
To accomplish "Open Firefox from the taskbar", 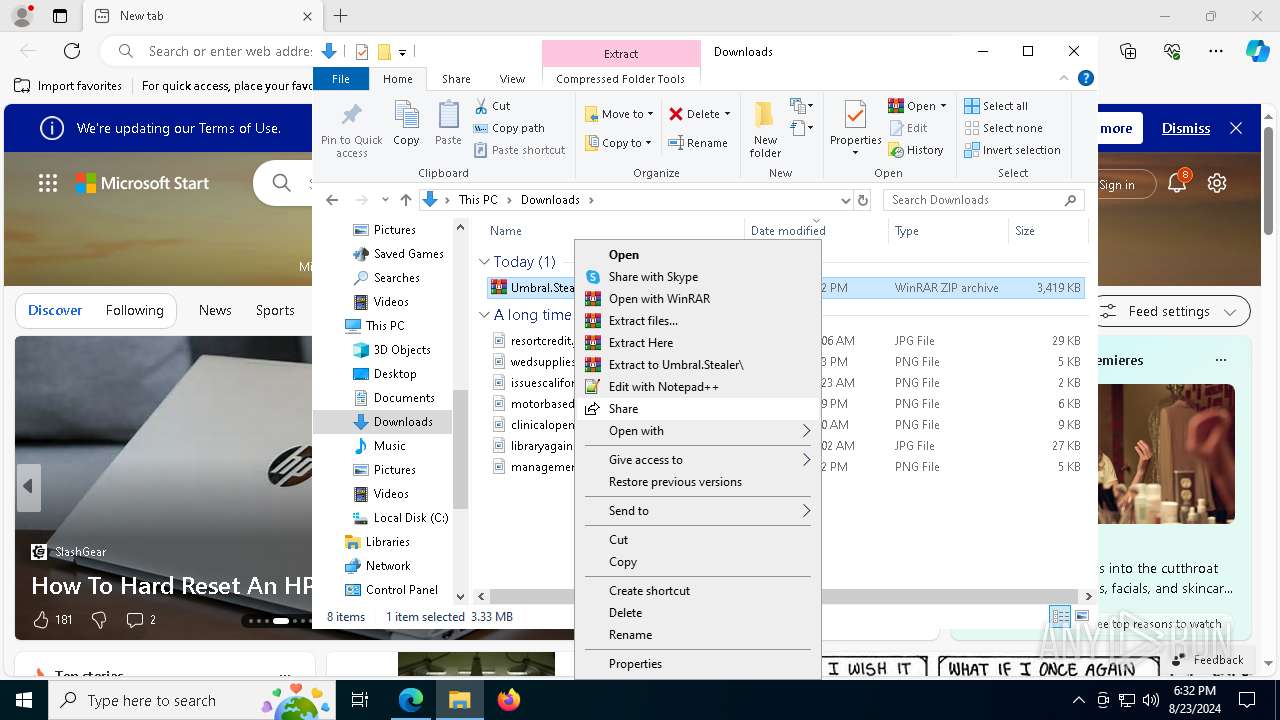I will (x=509, y=700).
